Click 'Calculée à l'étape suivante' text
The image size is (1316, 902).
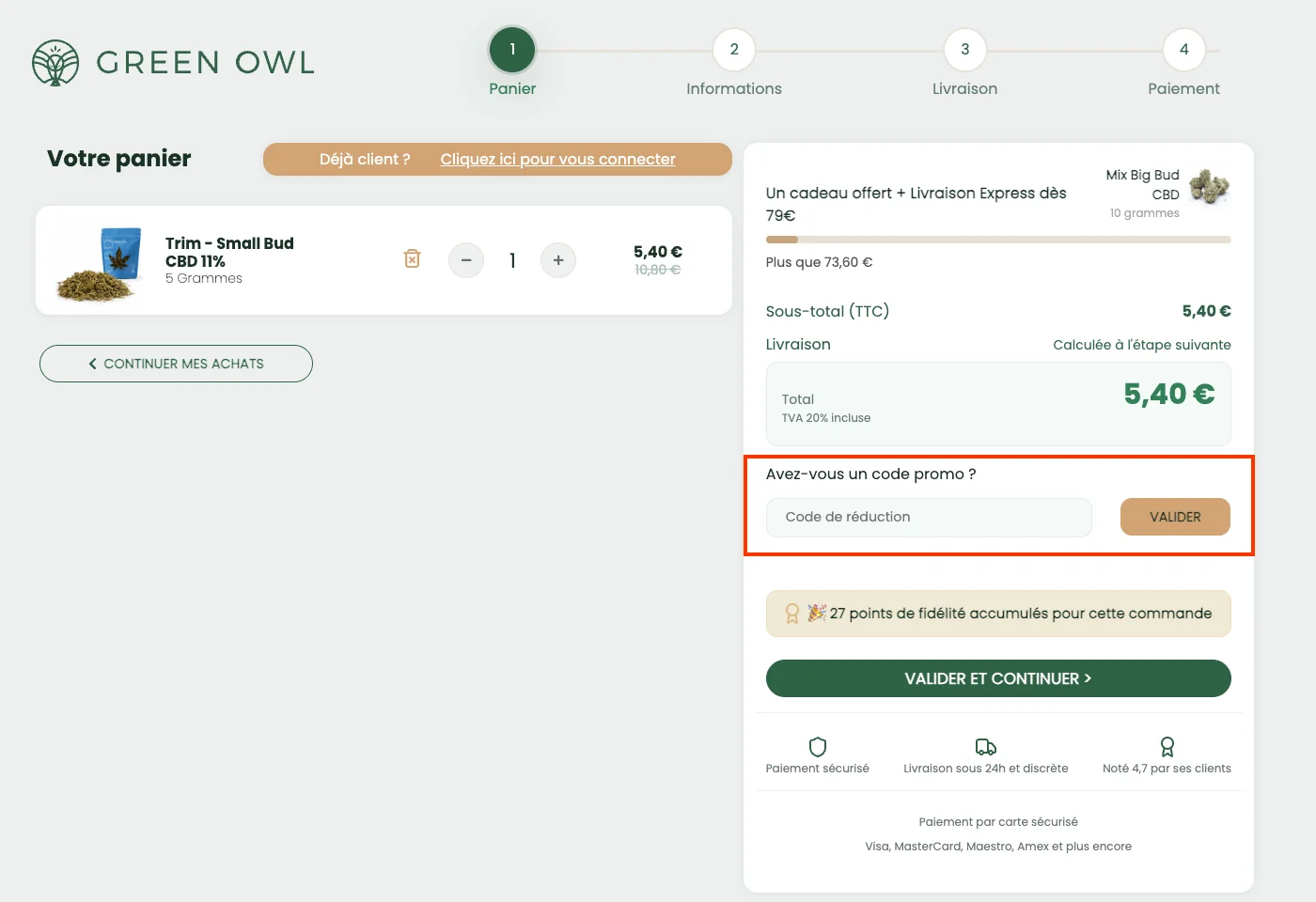click(x=1142, y=345)
